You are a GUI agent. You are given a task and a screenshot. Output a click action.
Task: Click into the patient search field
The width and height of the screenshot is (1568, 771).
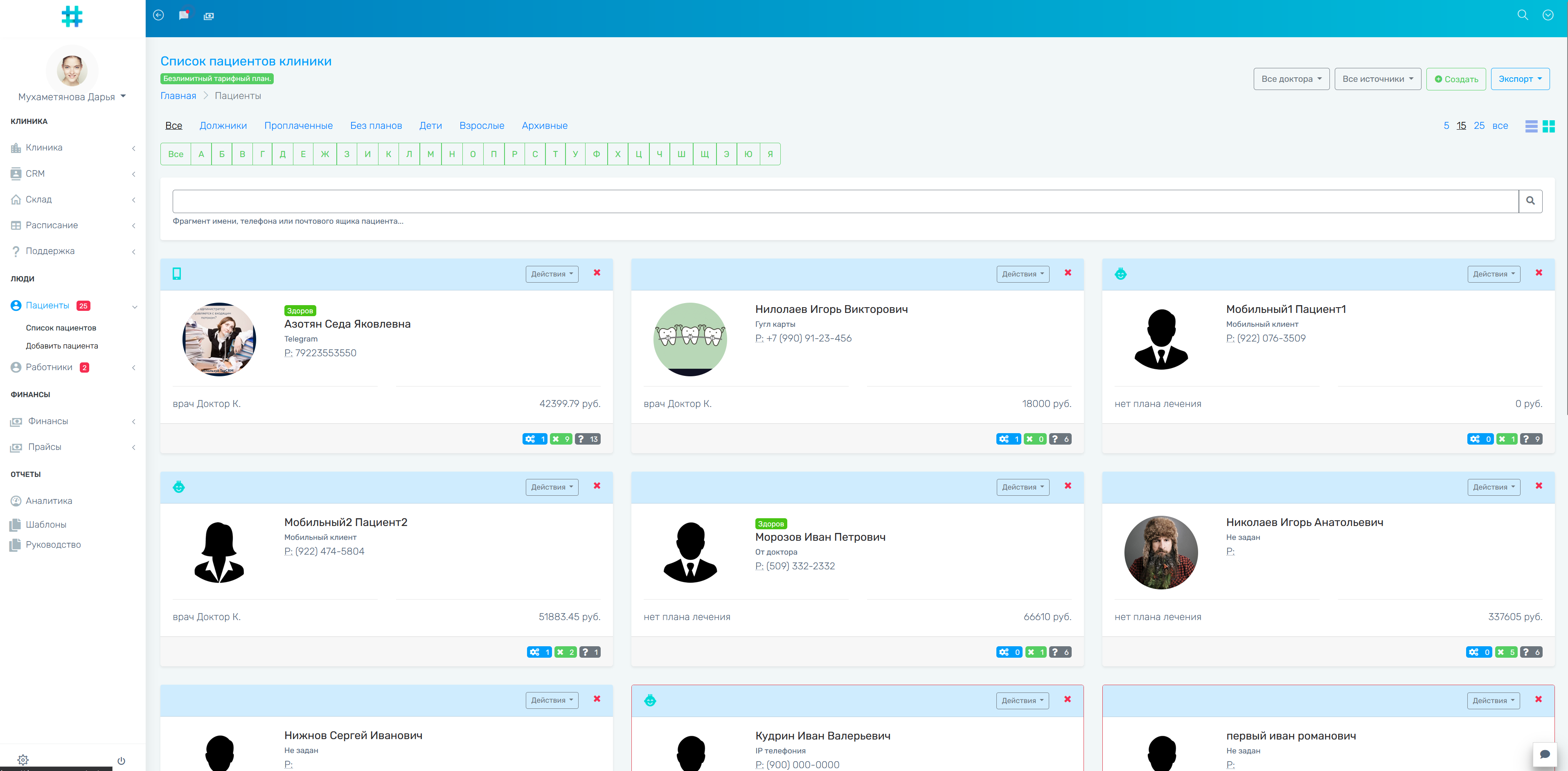click(845, 201)
